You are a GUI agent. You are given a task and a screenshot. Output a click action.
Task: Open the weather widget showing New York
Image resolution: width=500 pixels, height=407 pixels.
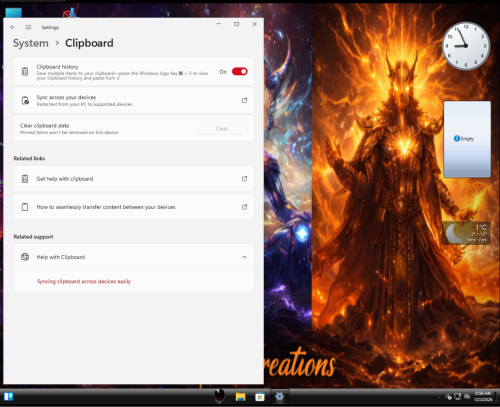[x=467, y=233]
